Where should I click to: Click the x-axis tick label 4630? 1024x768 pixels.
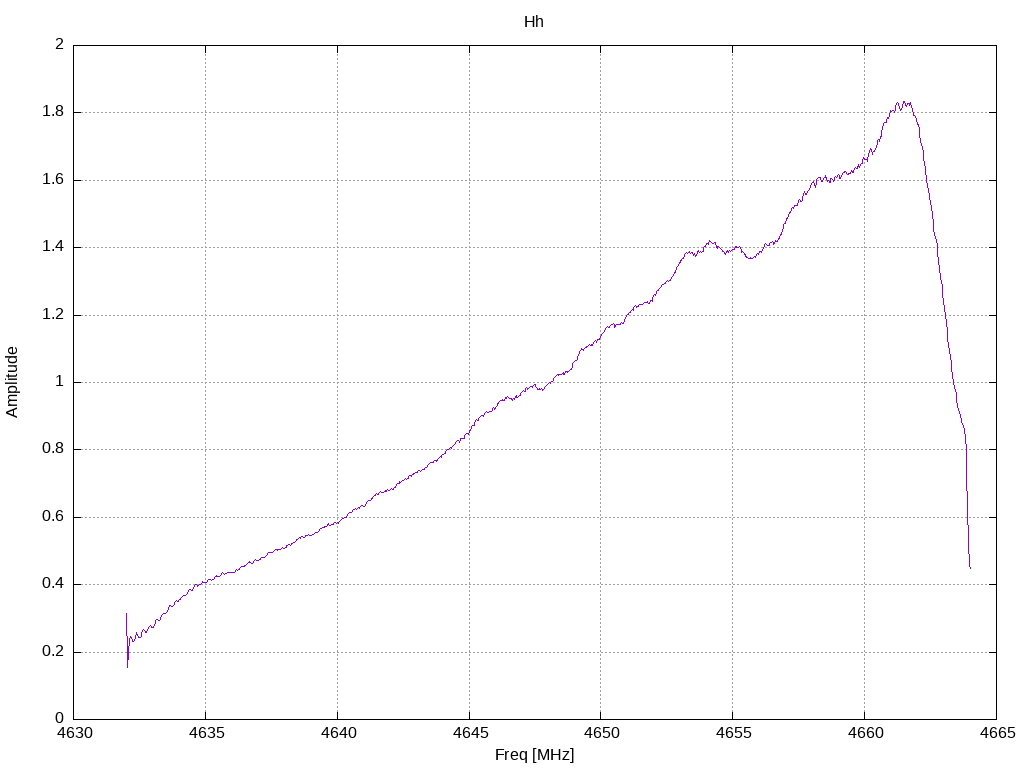coord(74,733)
